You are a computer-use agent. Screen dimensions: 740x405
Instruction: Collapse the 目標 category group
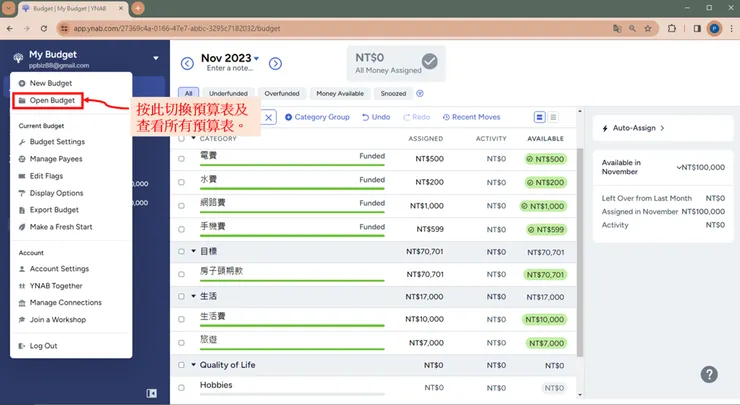[193, 251]
